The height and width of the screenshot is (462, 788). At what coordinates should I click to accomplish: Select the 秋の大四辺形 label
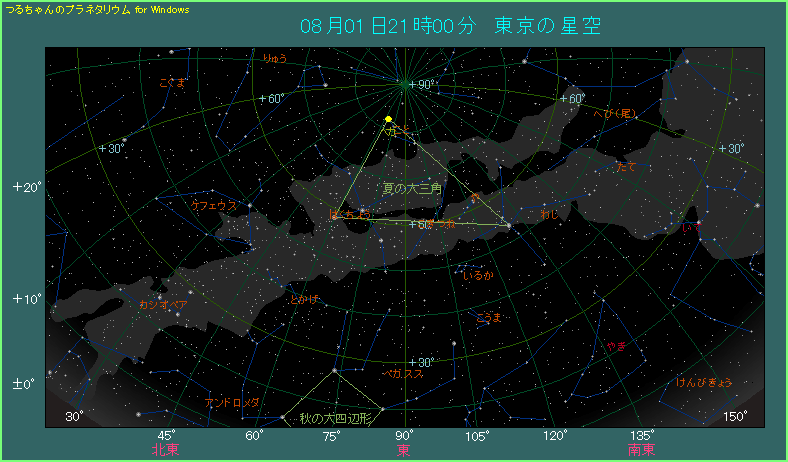(x=335, y=418)
